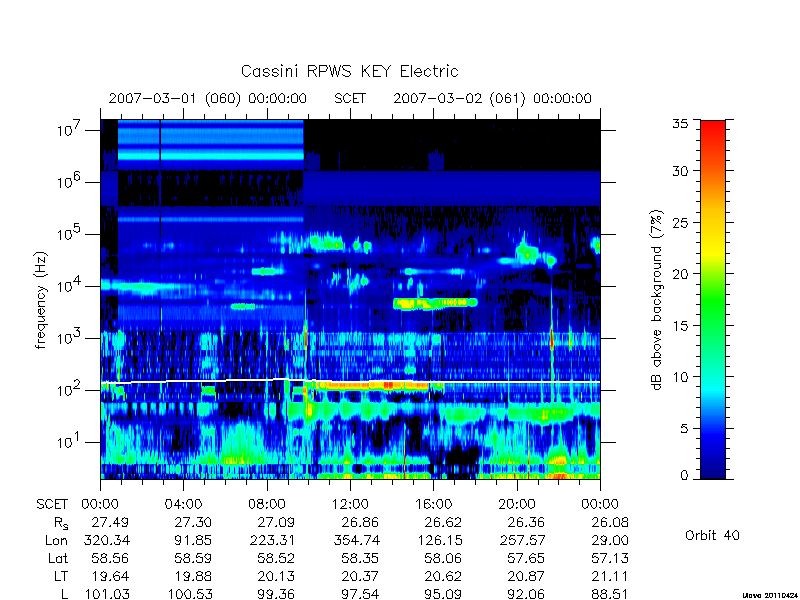The image size is (800, 600).
Task: Click the colorbar tick value 30
Action: (681, 171)
